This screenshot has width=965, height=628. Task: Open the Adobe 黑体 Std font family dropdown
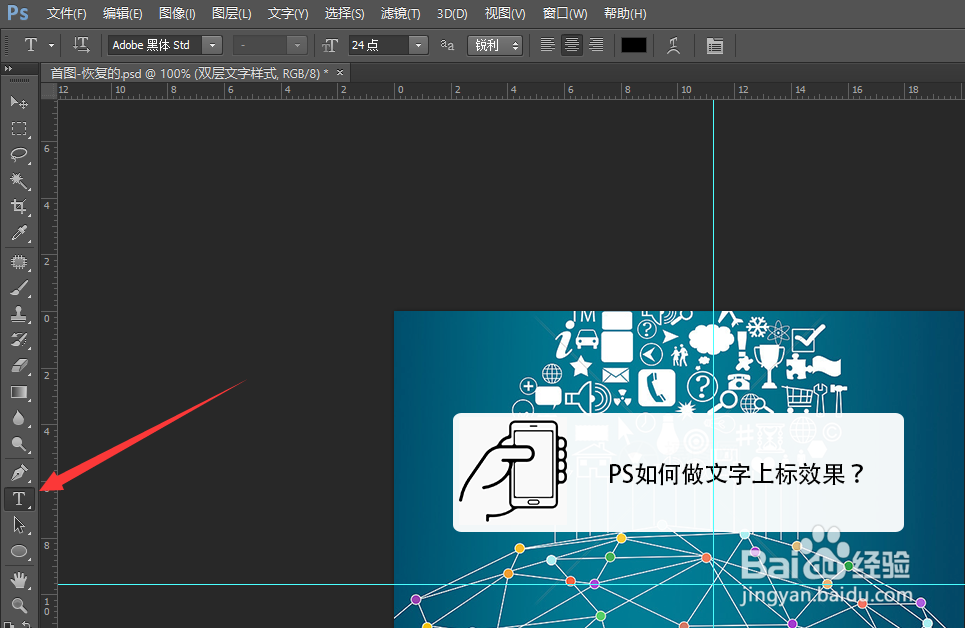[x=211, y=45]
